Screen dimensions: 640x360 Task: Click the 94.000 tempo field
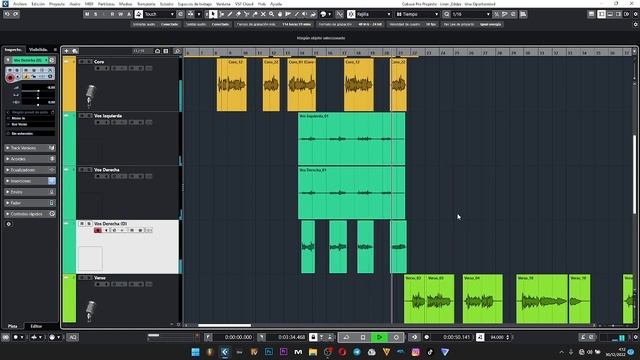(x=497, y=337)
